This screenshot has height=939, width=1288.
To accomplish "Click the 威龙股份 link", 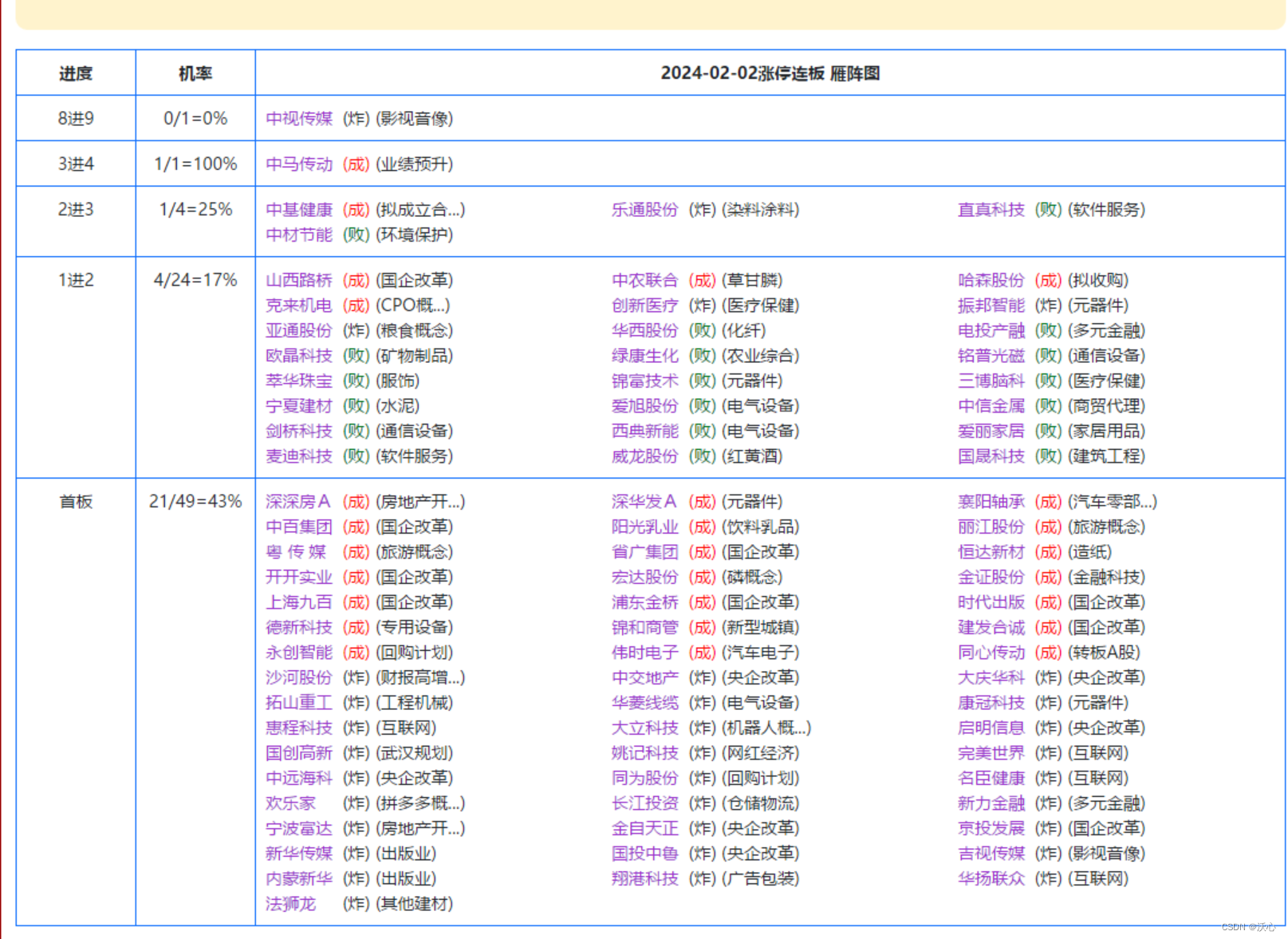I will tap(645, 456).
